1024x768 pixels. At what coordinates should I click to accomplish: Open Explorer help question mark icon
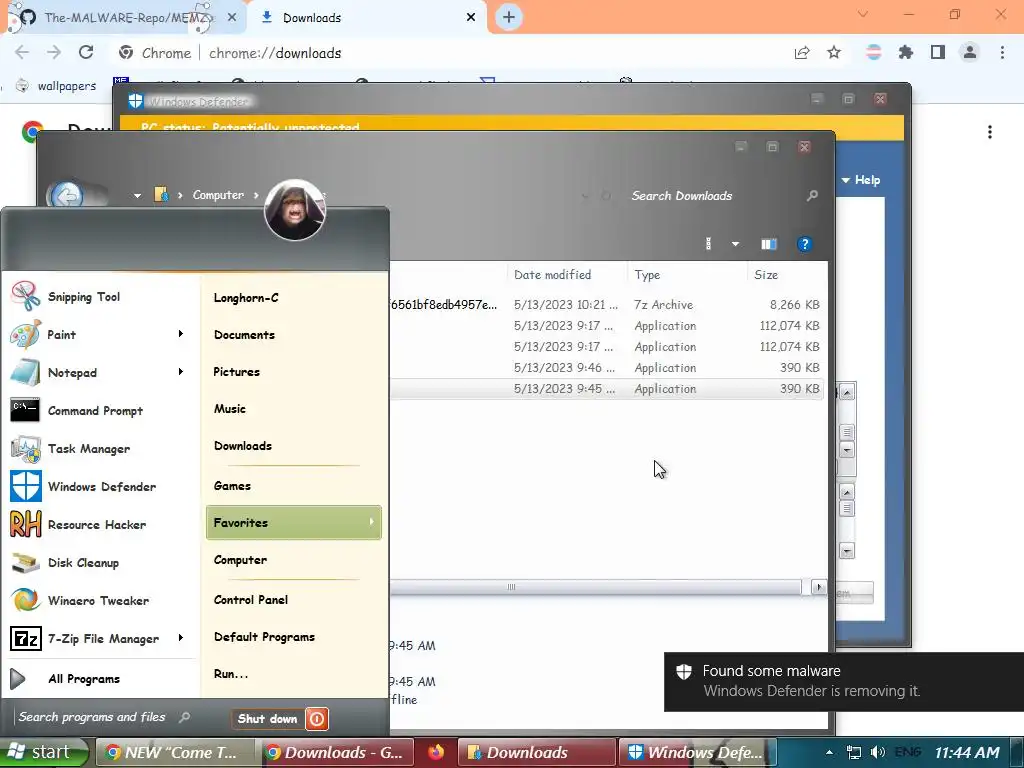coord(805,244)
